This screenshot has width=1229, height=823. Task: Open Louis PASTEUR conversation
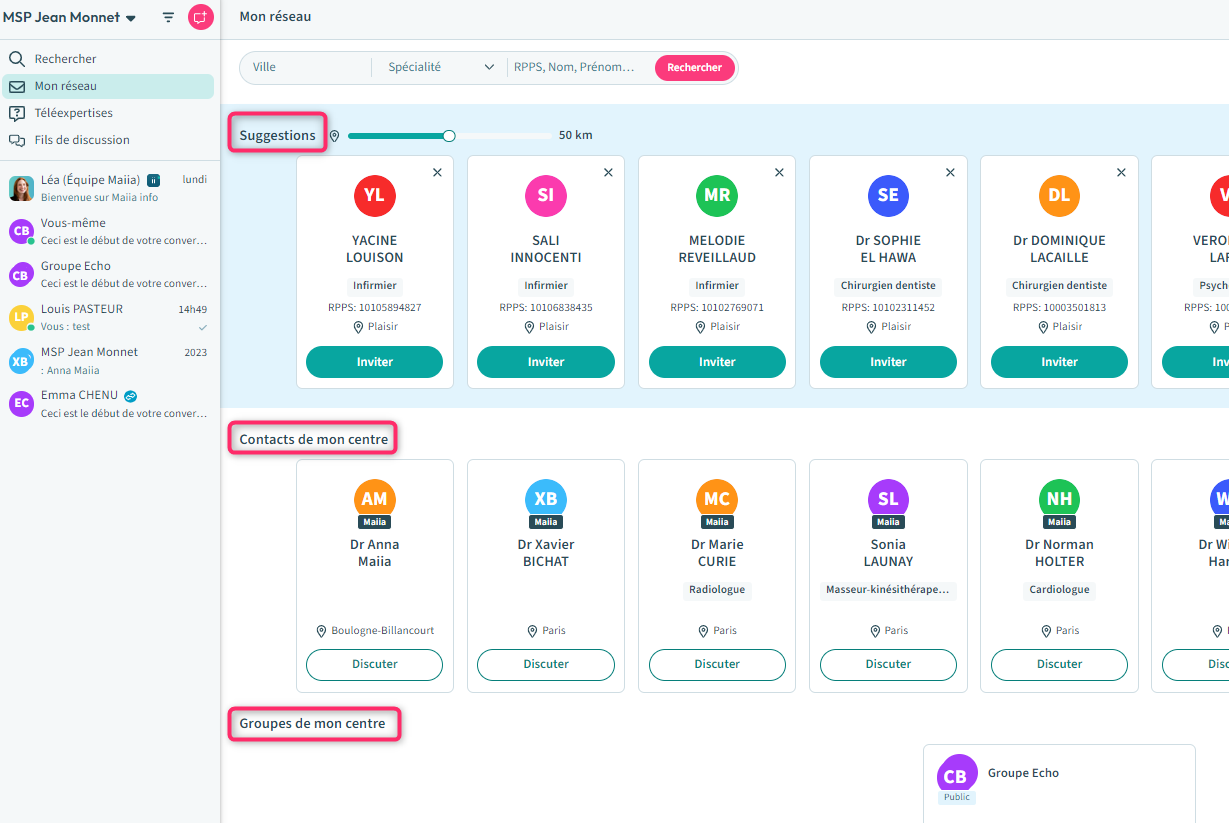pyautogui.click(x=110, y=317)
